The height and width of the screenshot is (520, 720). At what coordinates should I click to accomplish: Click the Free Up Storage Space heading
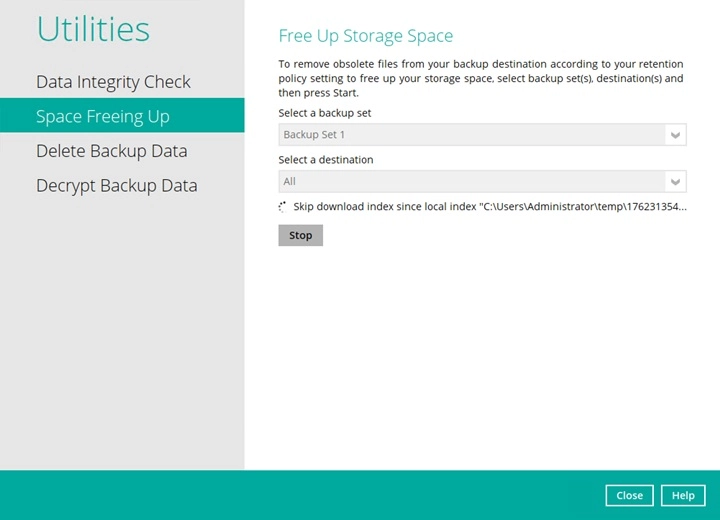[365, 36]
